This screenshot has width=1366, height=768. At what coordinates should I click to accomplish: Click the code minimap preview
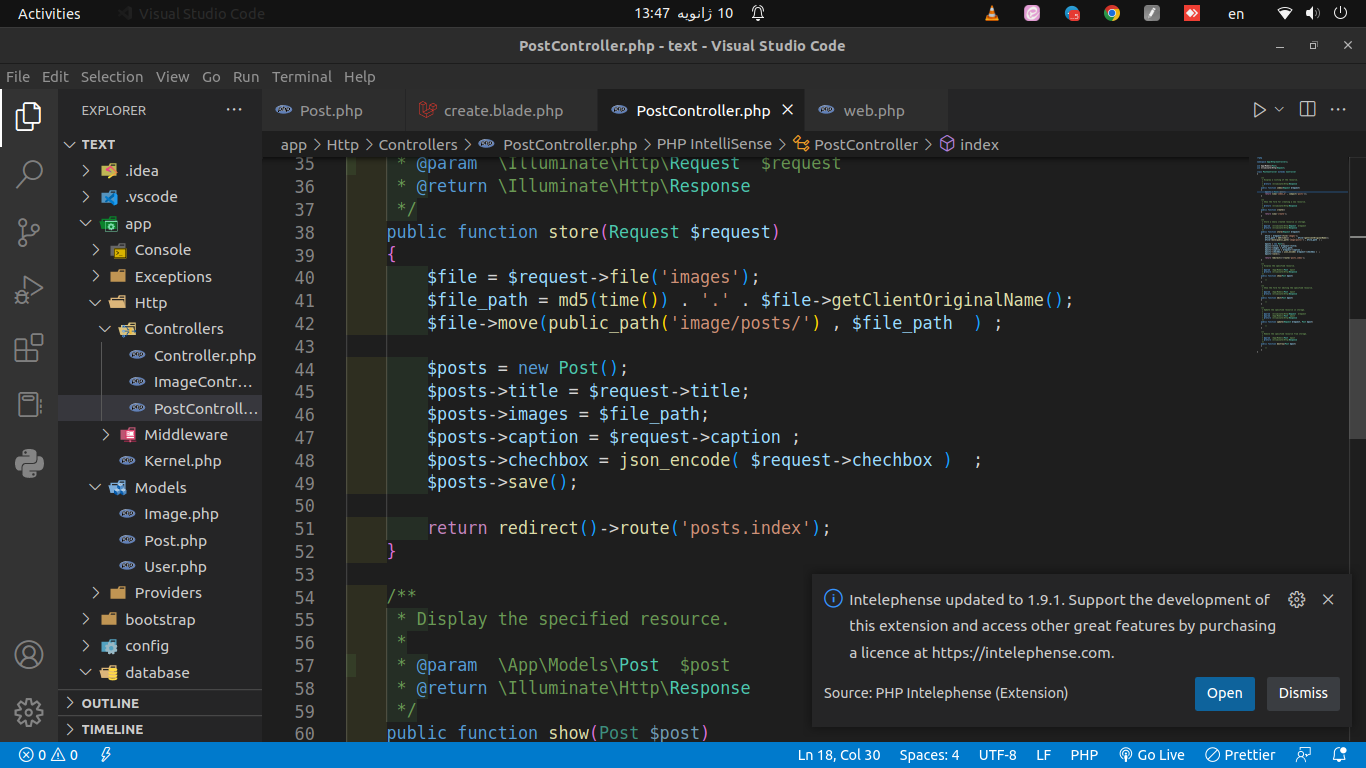(x=1300, y=255)
